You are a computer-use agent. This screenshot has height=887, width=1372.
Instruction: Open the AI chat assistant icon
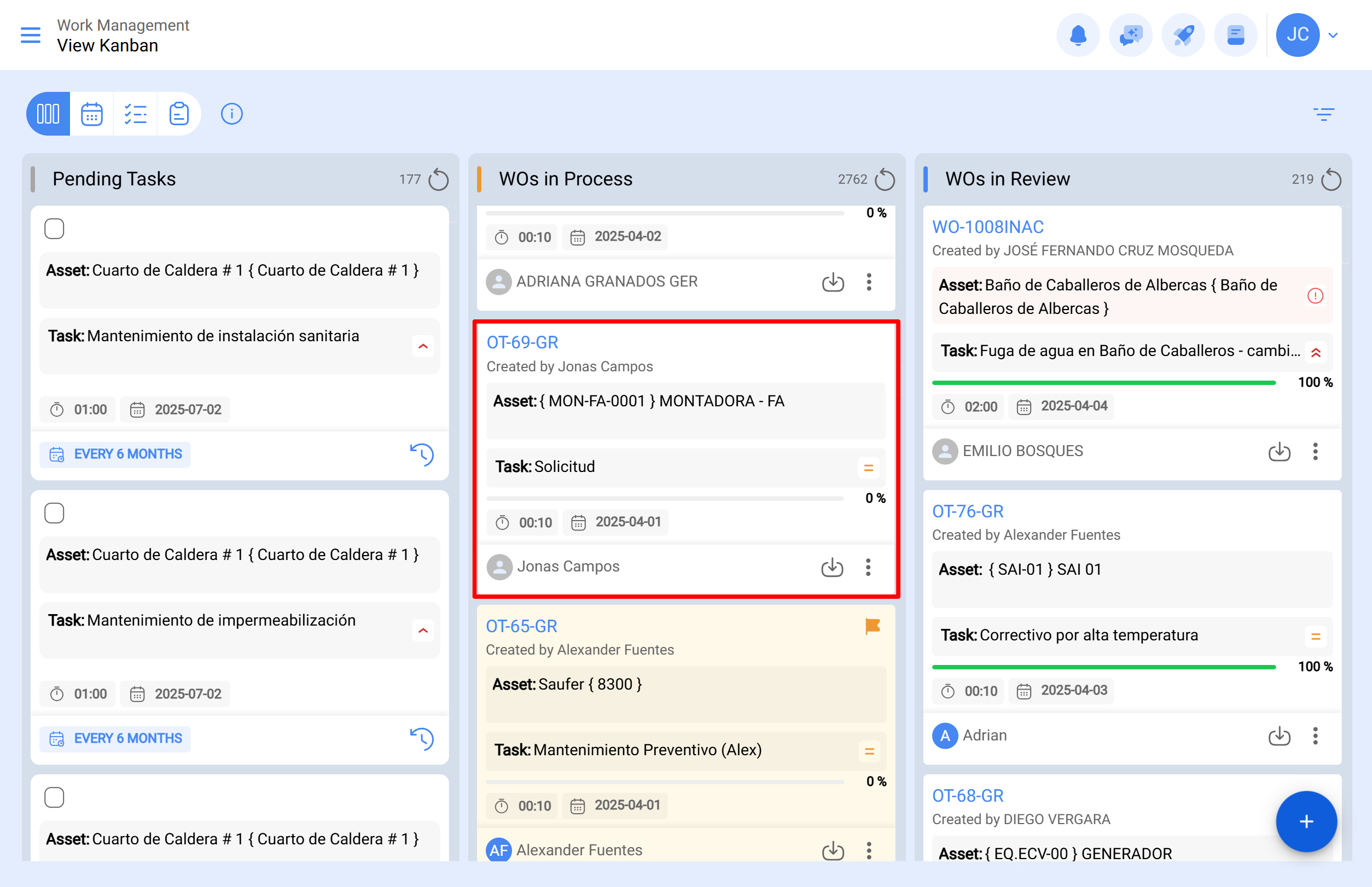(1131, 35)
